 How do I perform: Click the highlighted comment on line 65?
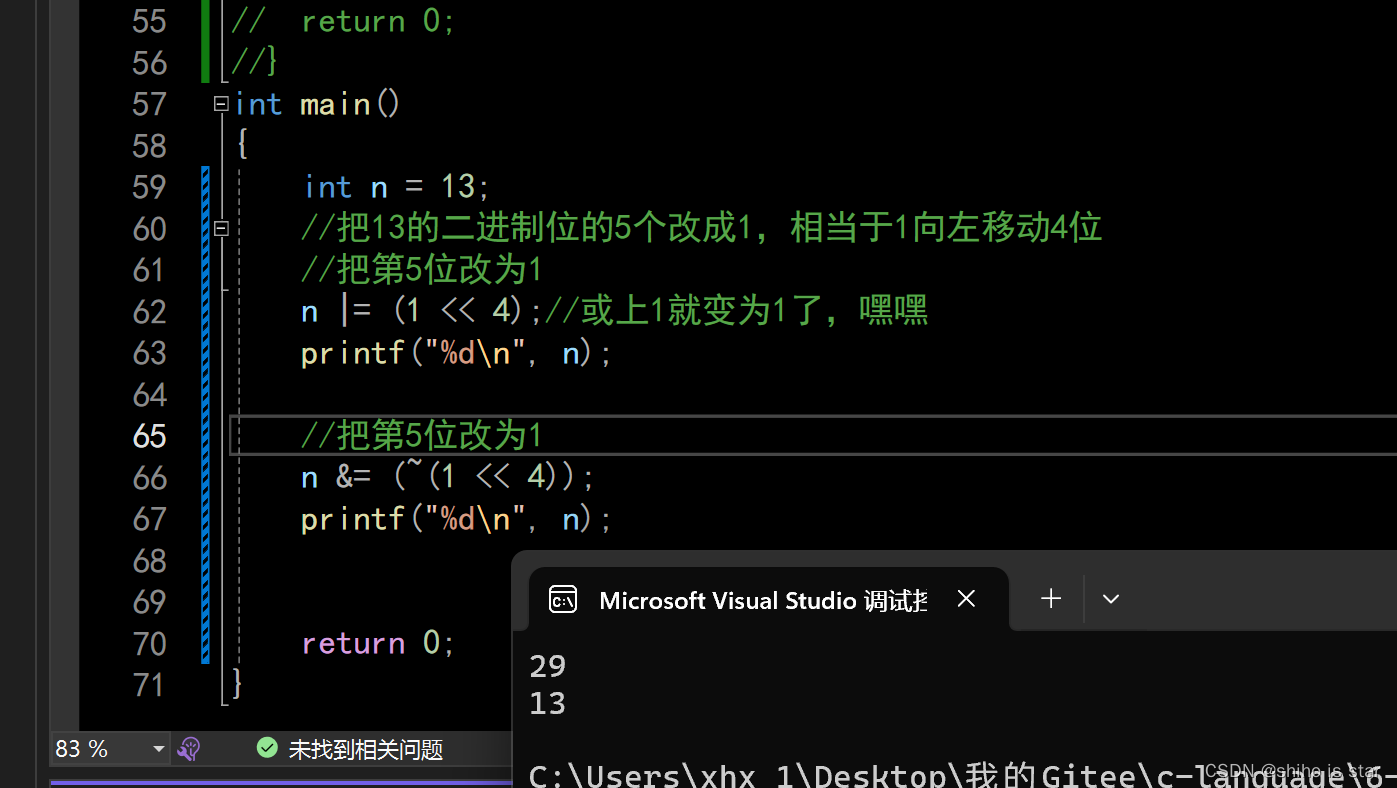coord(422,436)
